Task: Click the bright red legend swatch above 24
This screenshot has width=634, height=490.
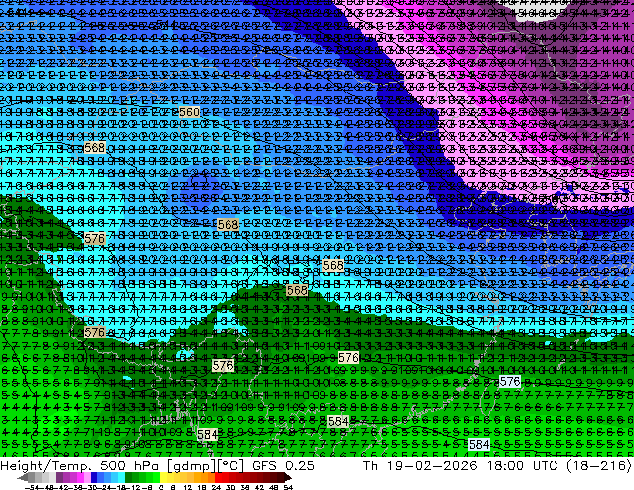Action: [x=218, y=477]
